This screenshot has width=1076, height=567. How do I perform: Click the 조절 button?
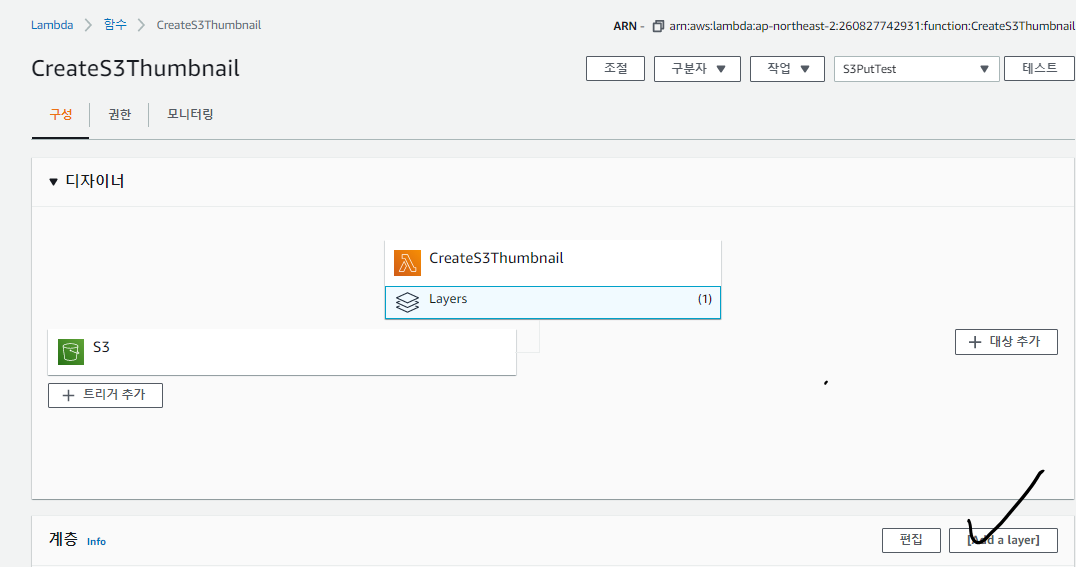click(616, 69)
